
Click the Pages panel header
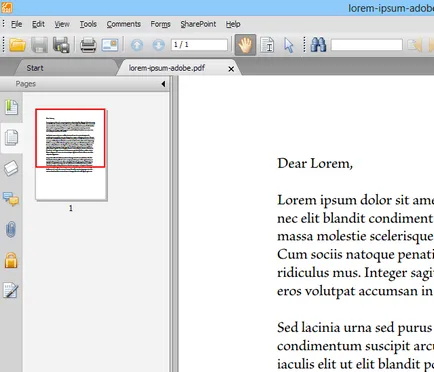85,84
